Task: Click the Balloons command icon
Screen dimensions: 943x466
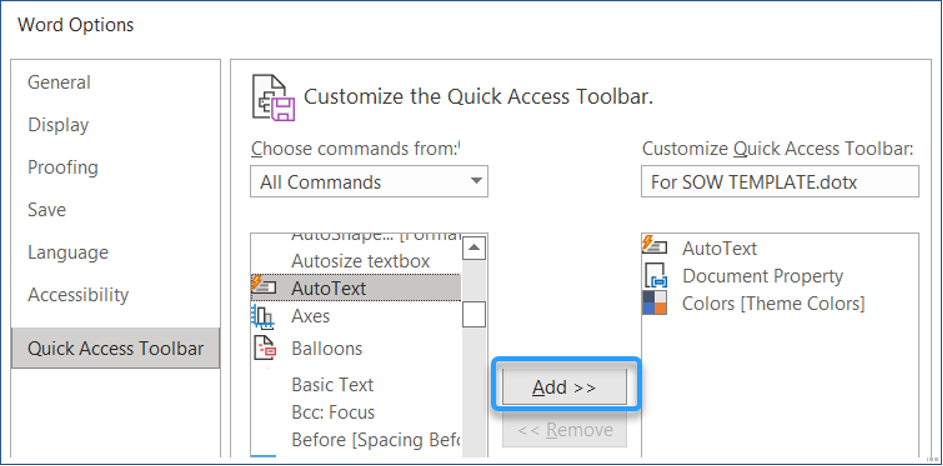Action: (x=264, y=348)
